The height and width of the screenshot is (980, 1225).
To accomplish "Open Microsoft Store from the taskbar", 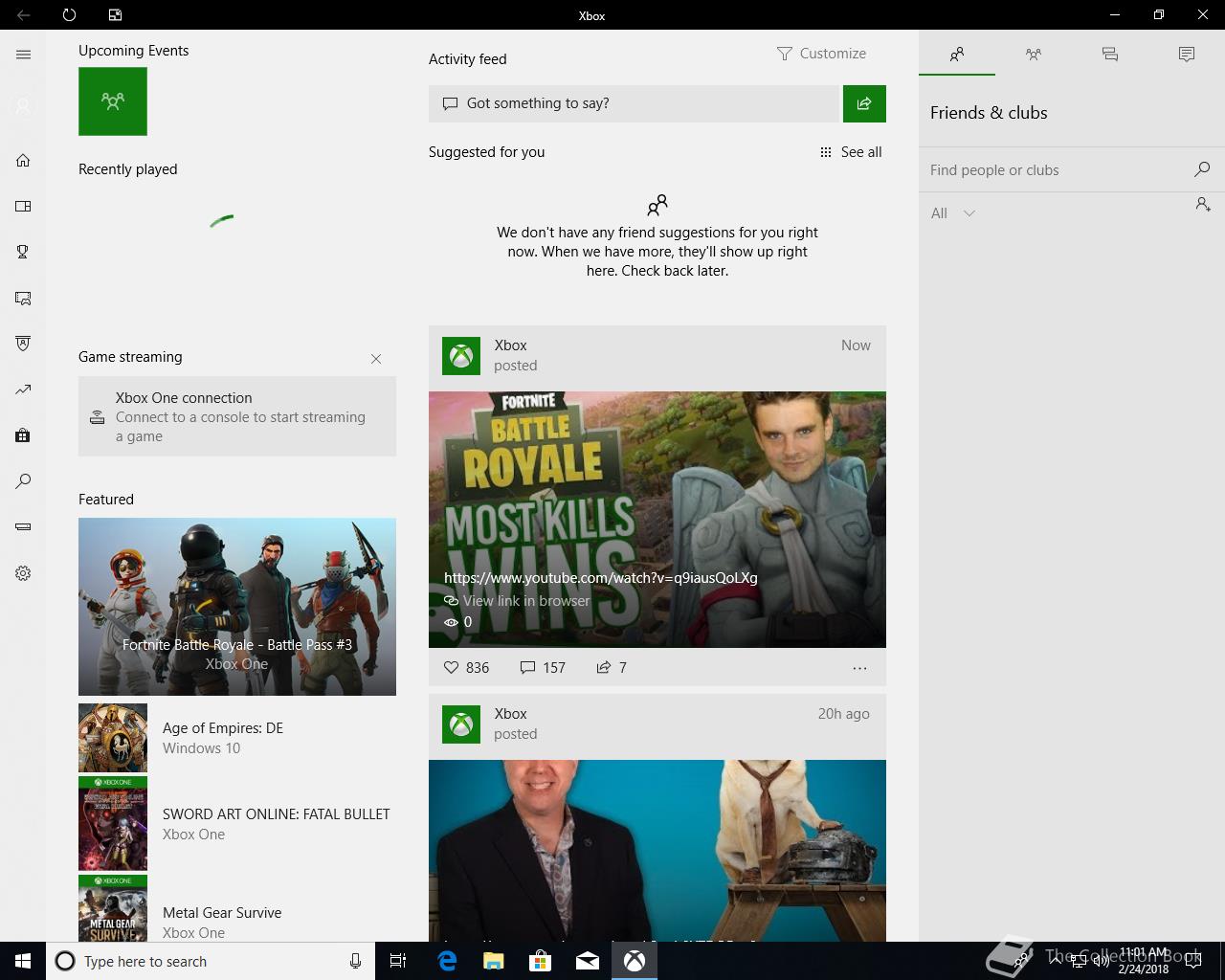I will coord(540,961).
